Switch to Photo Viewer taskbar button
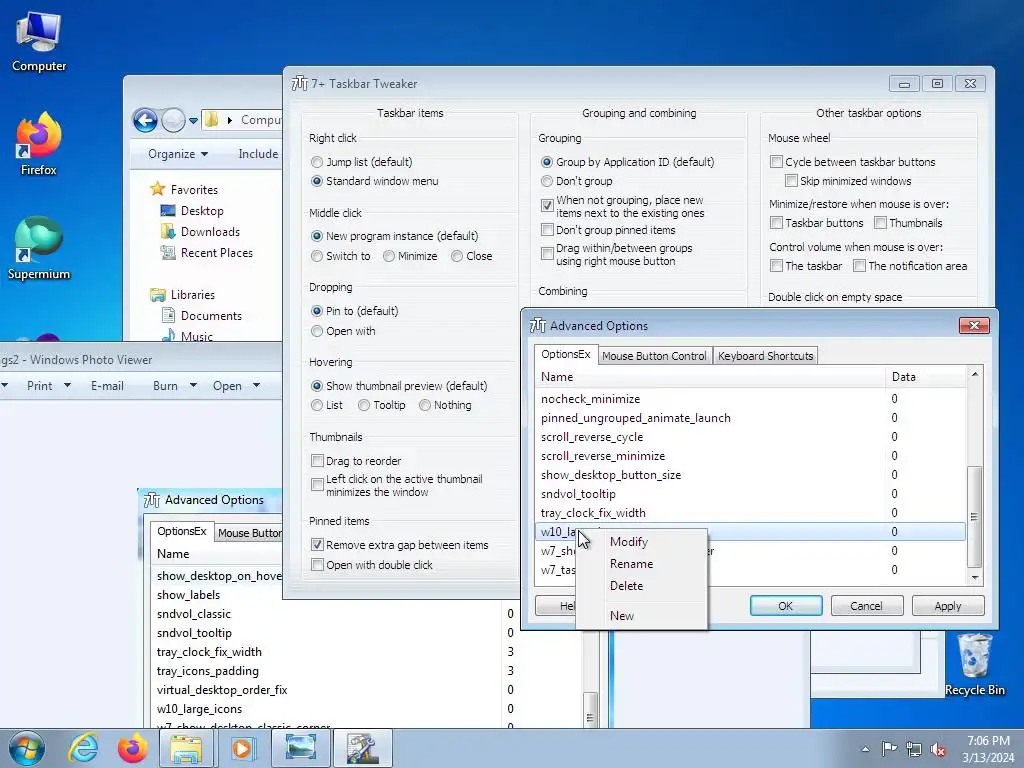Image resolution: width=1024 pixels, height=768 pixels. (x=300, y=748)
